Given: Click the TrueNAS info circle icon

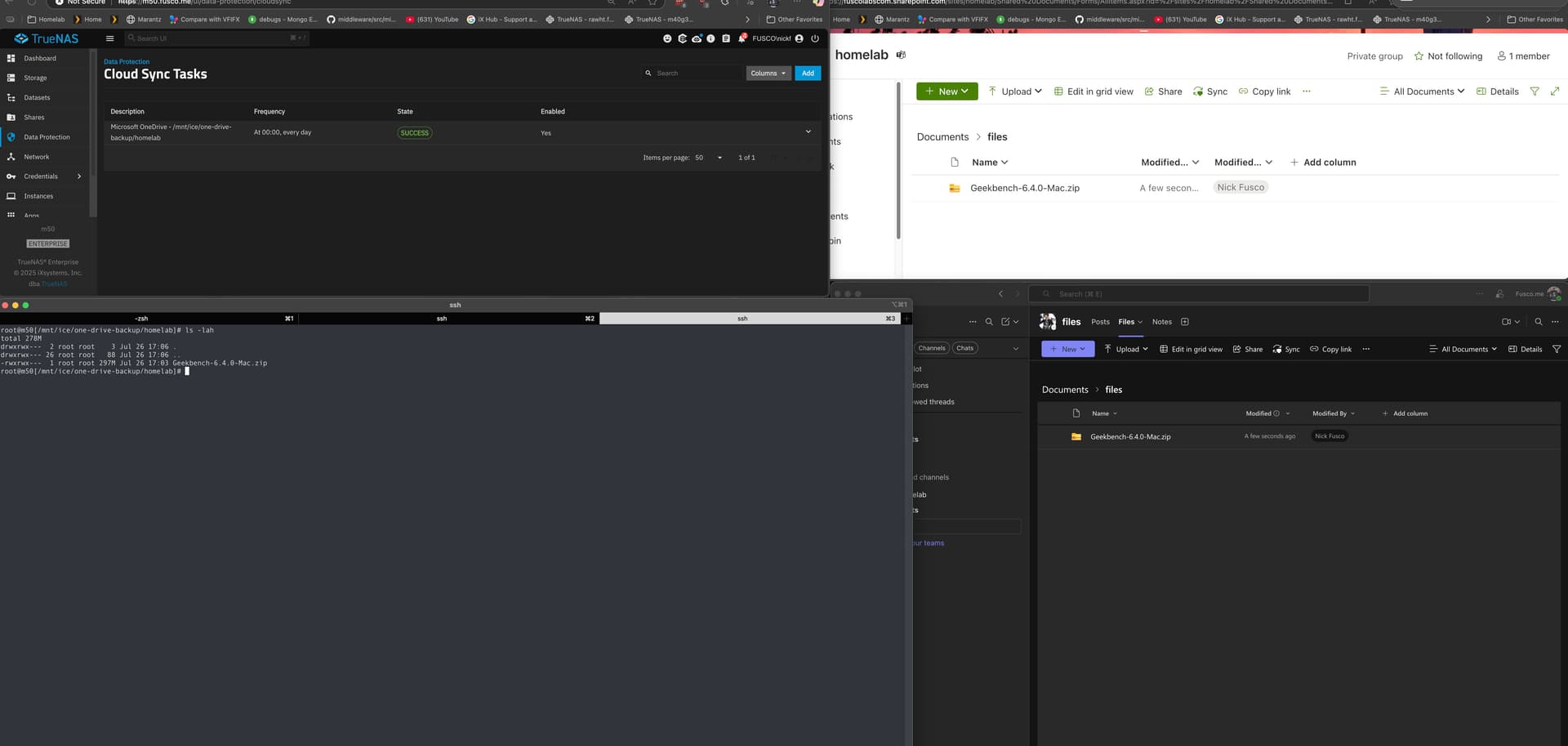Looking at the screenshot, I should click(710, 38).
